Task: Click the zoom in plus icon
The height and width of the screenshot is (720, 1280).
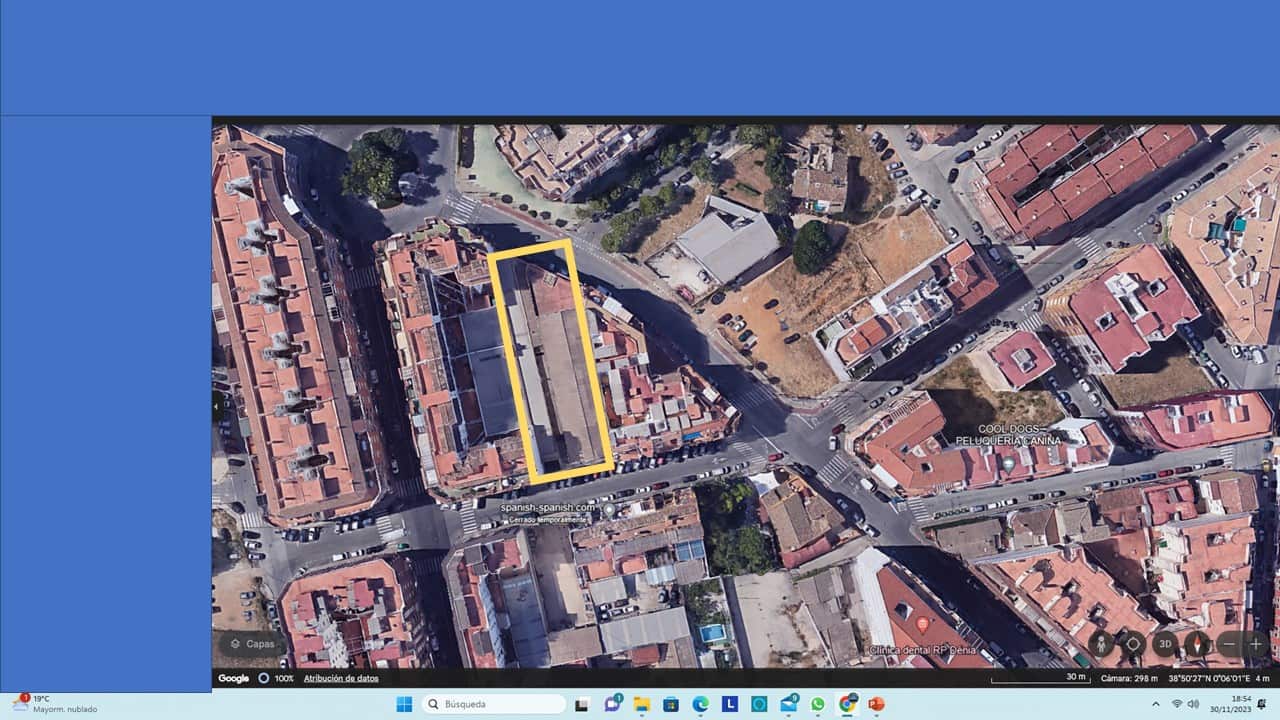Action: [1255, 644]
